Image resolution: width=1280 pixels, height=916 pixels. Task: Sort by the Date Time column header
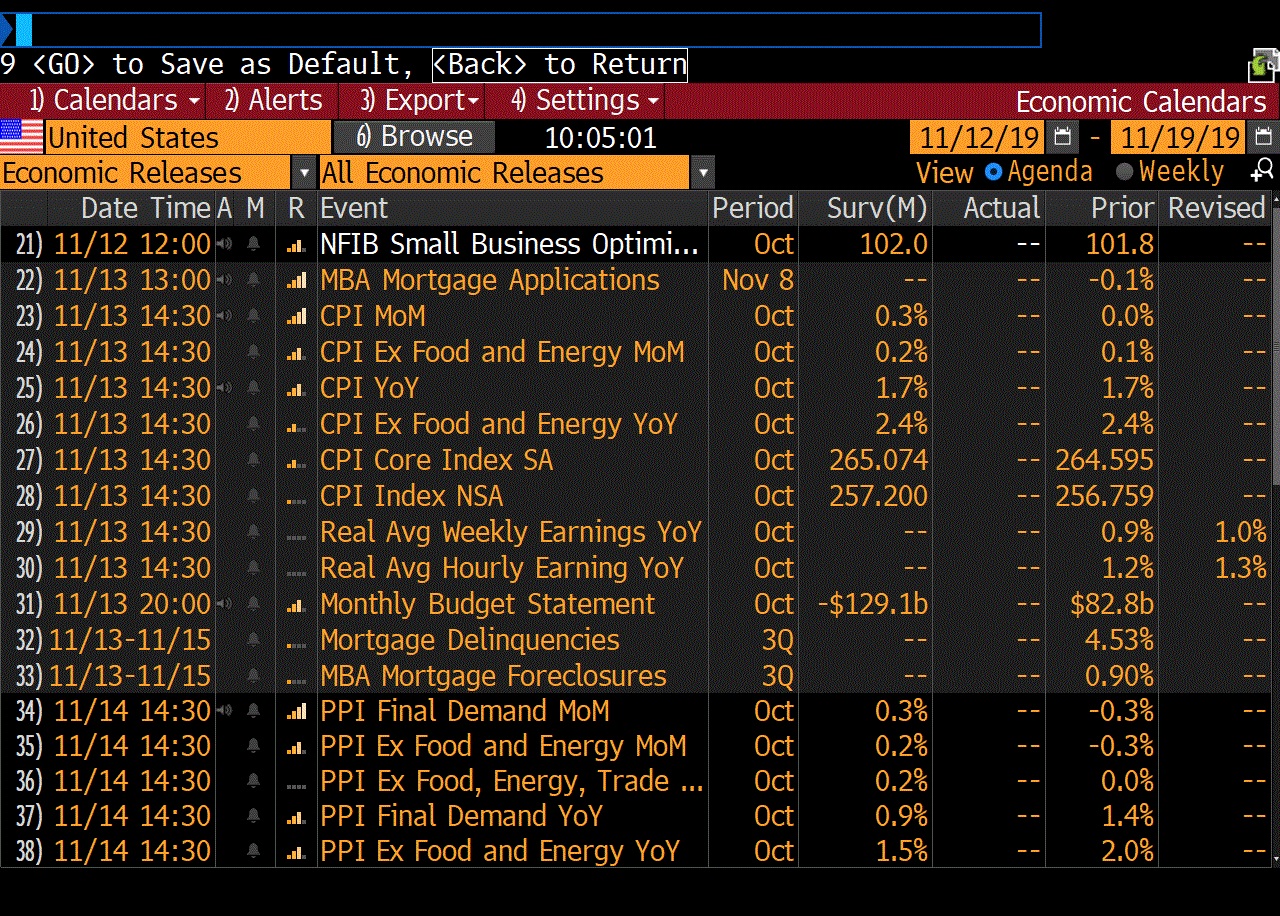(146, 208)
